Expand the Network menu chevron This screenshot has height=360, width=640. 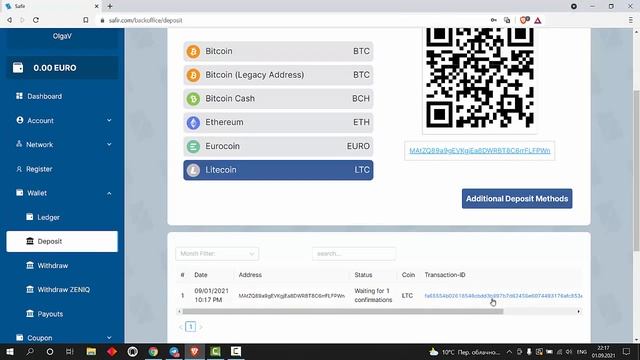(109, 144)
